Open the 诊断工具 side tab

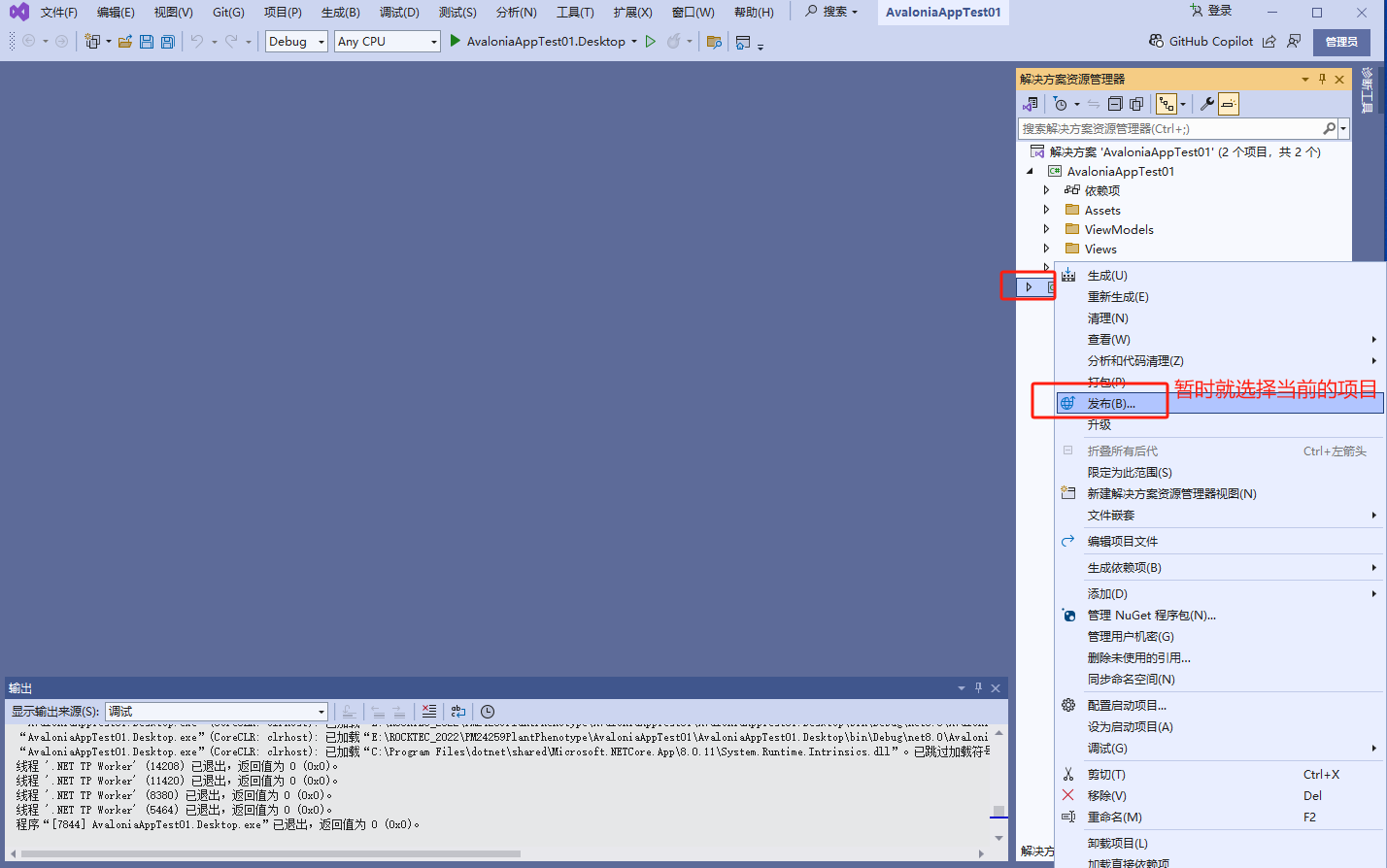1368,90
